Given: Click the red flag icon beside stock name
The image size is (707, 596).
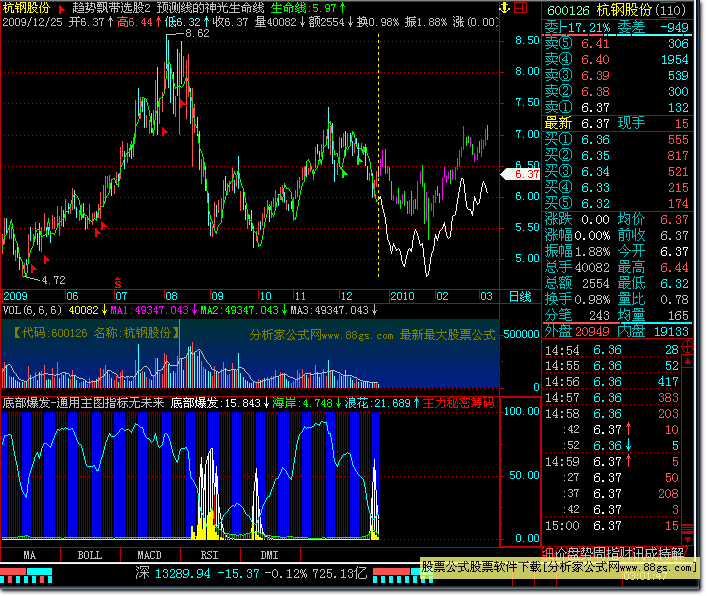Looking at the screenshot, I should (61, 8).
